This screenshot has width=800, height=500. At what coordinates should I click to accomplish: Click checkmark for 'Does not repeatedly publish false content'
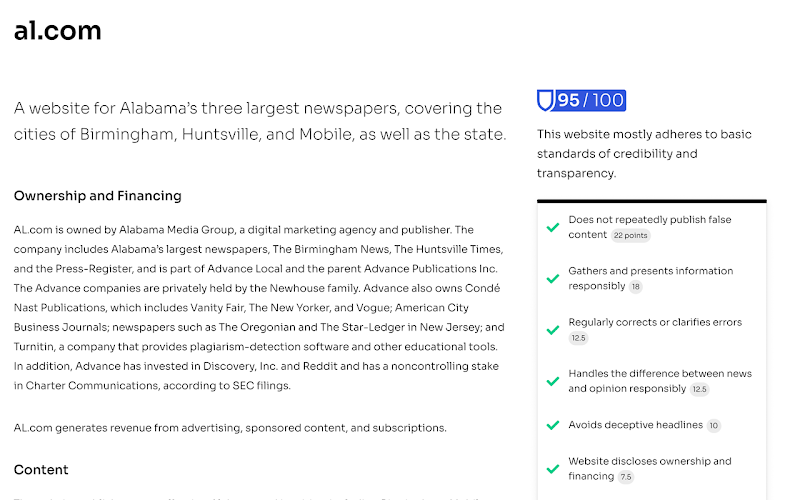[x=553, y=228]
